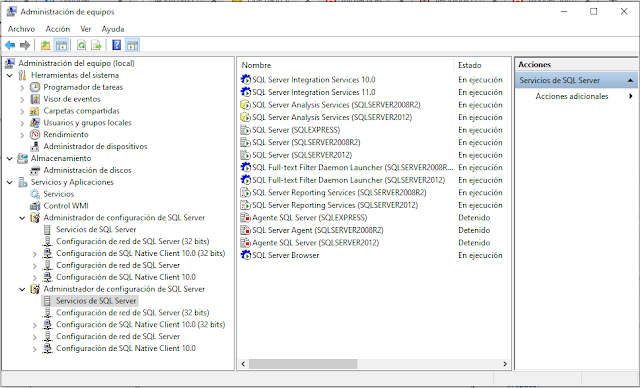
Task: Click the Programador de tareas clock icon
Action: (x=35, y=87)
